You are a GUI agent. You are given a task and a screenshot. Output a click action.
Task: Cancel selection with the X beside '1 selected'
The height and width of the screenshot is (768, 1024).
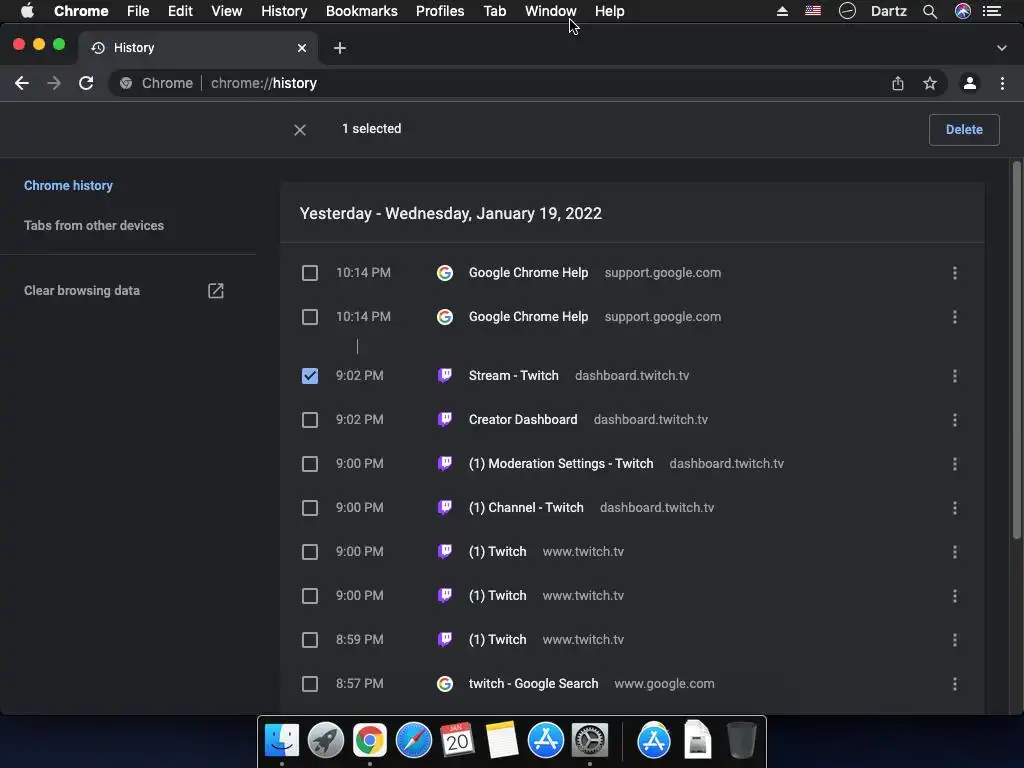(300, 130)
